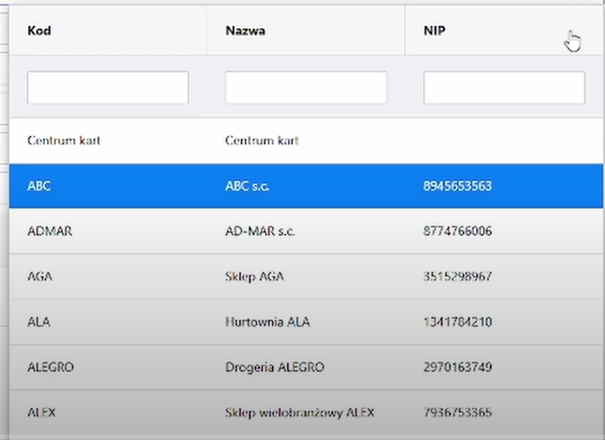The width and height of the screenshot is (605, 440).
Task: Click NIP value 8945653563
Action: (458, 186)
